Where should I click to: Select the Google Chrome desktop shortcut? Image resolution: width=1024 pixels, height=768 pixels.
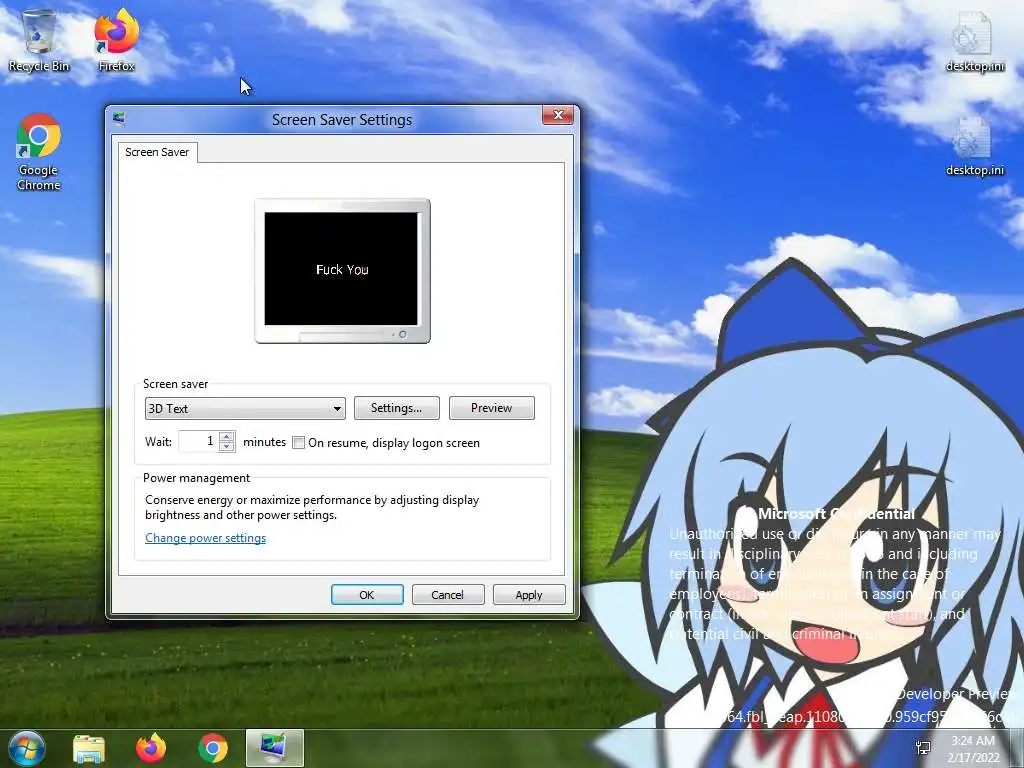pos(39,152)
